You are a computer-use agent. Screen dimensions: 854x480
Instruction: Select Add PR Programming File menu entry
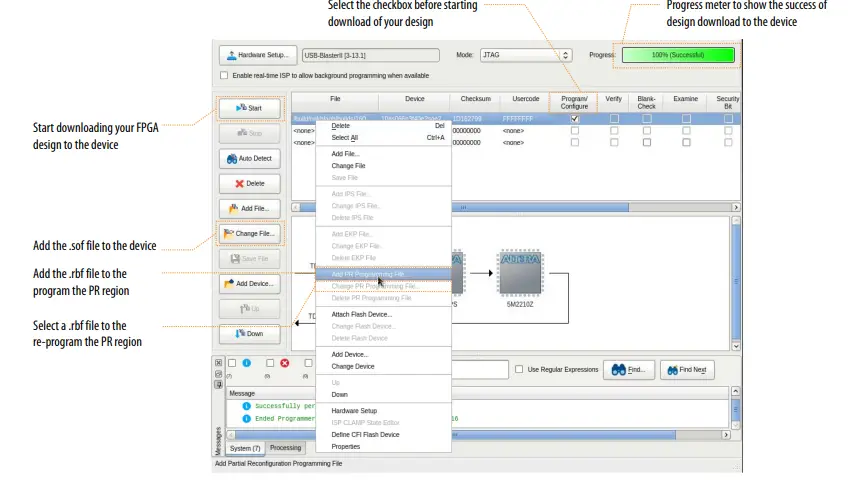pos(368,273)
